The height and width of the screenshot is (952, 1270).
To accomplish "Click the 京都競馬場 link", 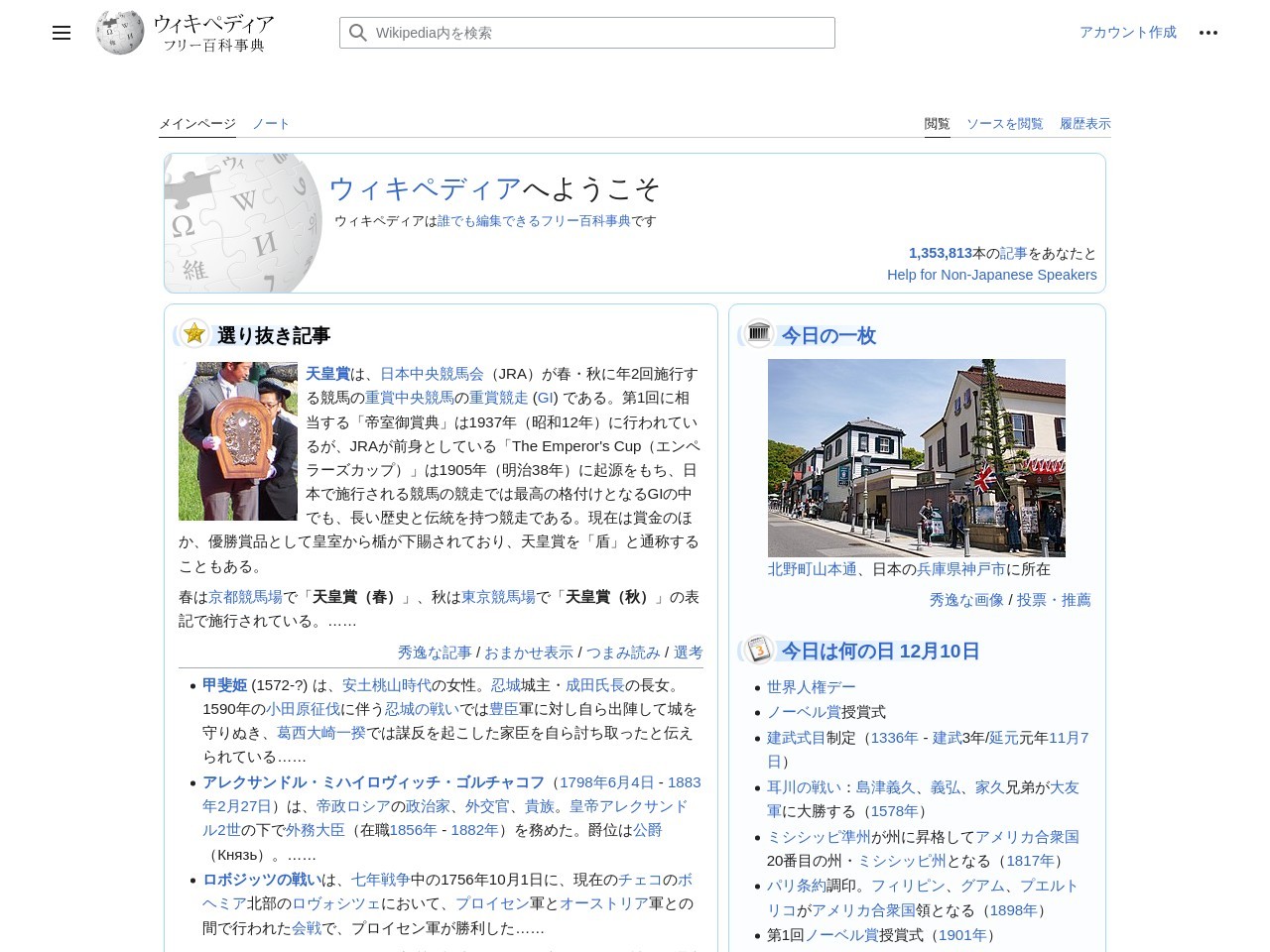I will coord(245,597).
